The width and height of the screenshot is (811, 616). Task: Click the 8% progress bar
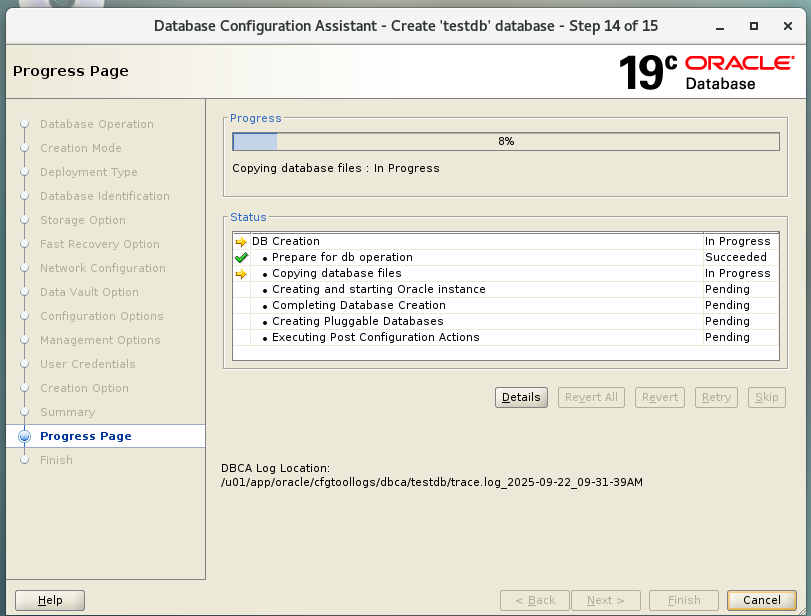[x=505, y=142]
